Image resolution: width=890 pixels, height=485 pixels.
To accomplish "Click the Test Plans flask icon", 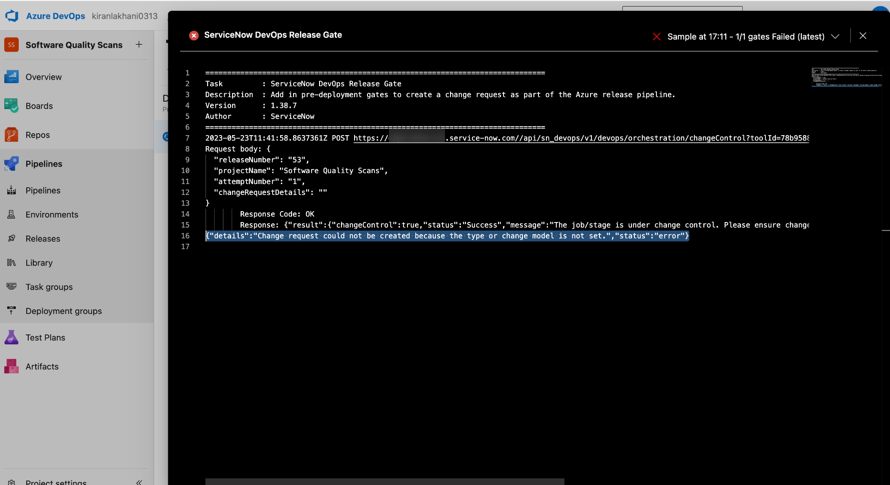I will coord(11,337).
